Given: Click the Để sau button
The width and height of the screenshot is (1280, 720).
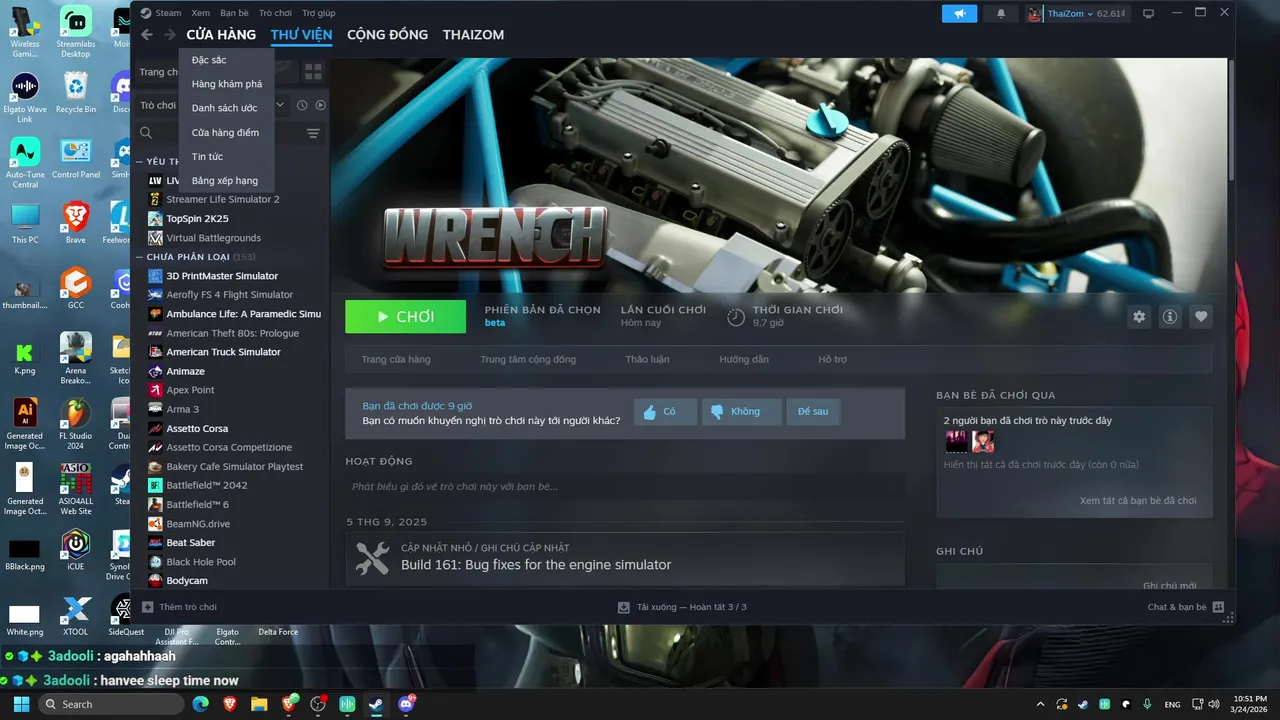Looking at the screenshot, I should point(813,412).
